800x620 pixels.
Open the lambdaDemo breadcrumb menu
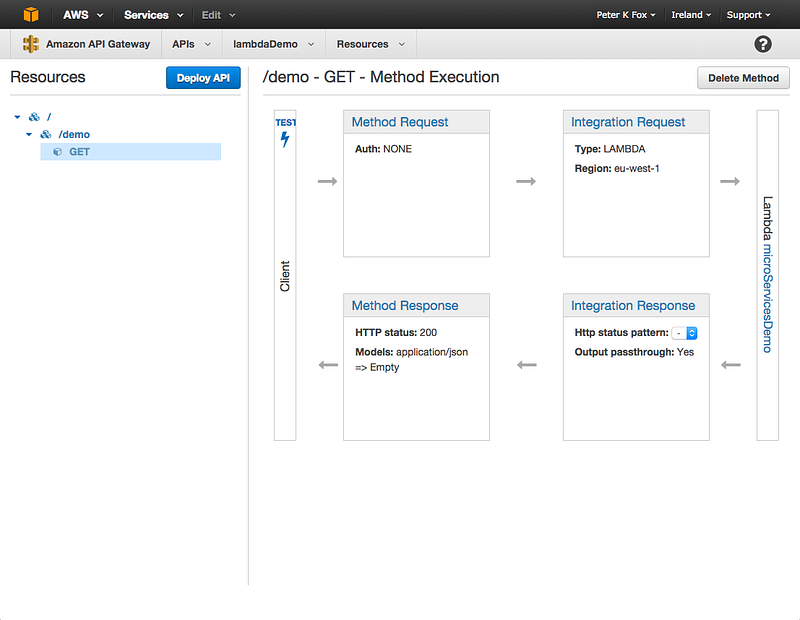pyautogui.click(x=273, y=44)
